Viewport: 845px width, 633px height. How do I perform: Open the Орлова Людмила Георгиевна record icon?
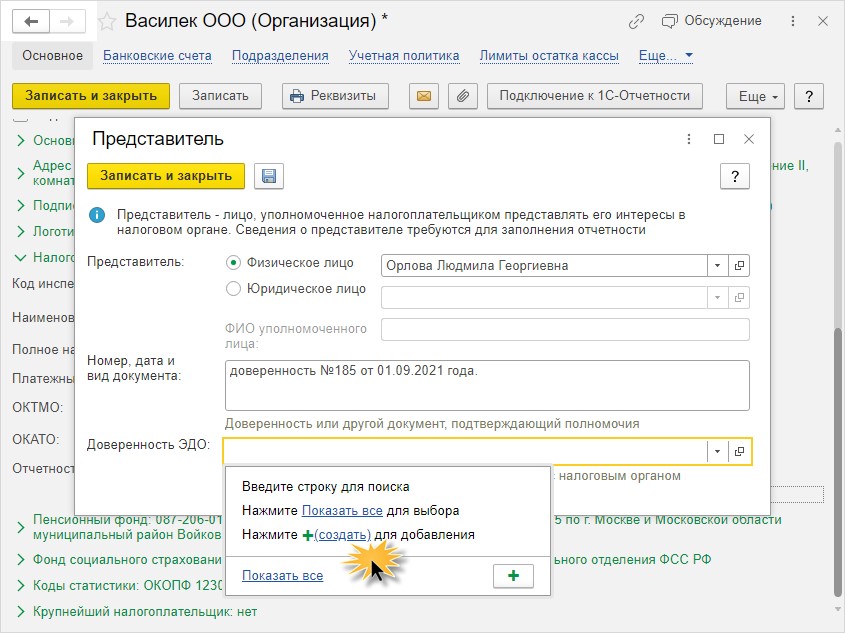(739, 266)
